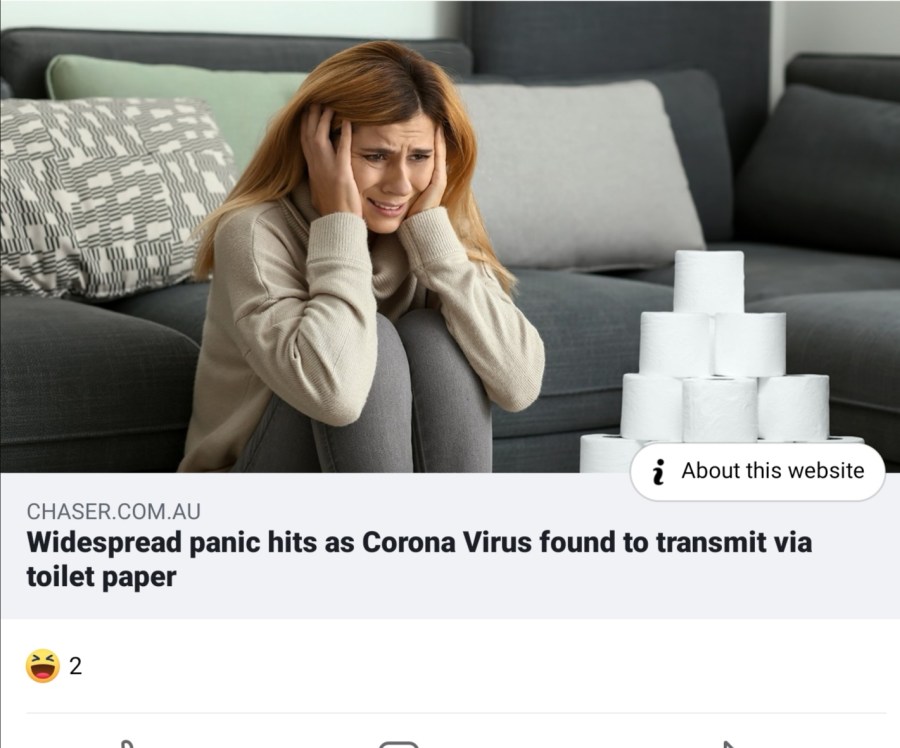Click the toilet paper stack in the photo
Screen dimensions: 900x748
(x=720, y=362)
